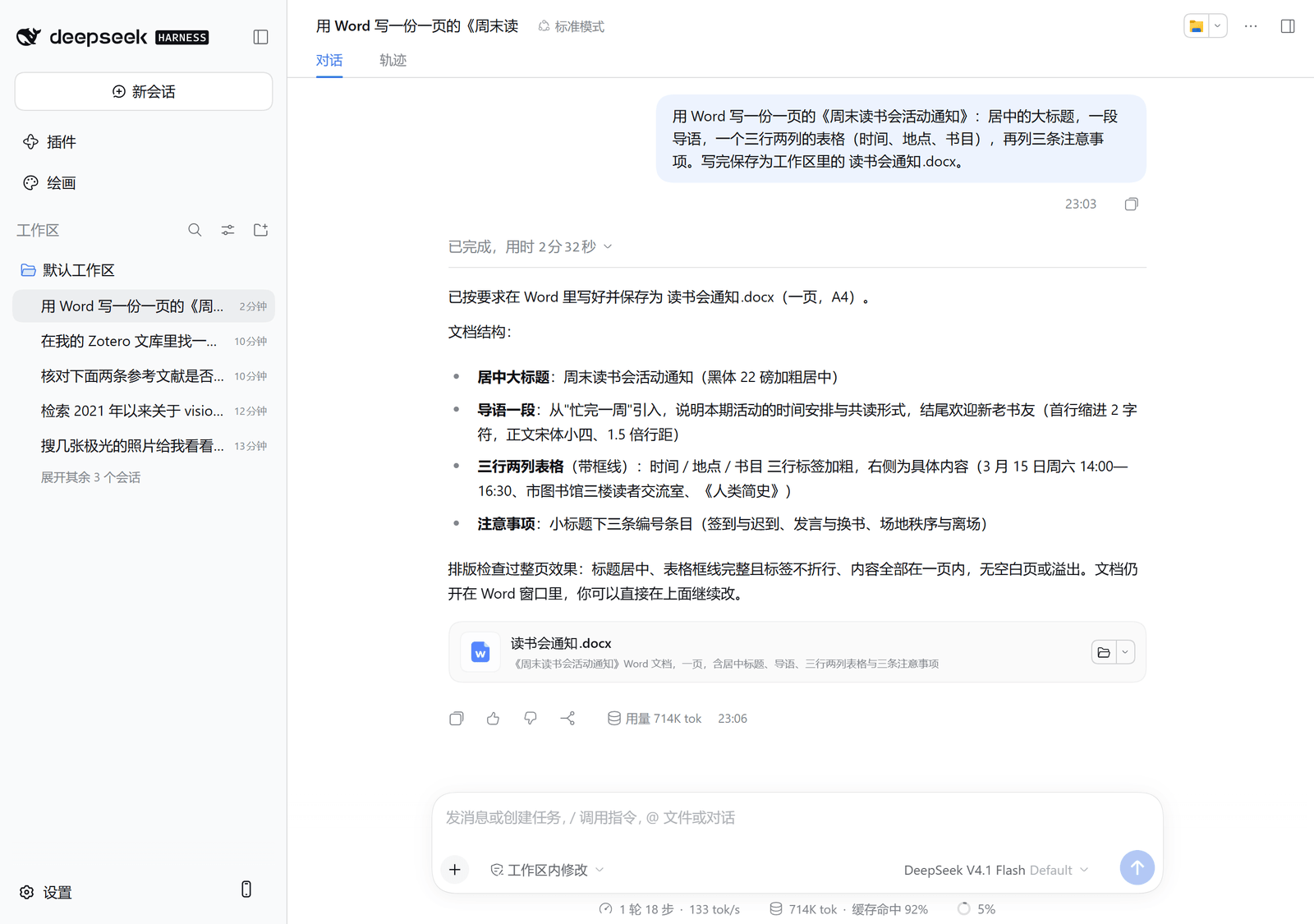View 用量 714K tok details
The width and height of the screenshot is (1314, 924).
click(655, 719)
